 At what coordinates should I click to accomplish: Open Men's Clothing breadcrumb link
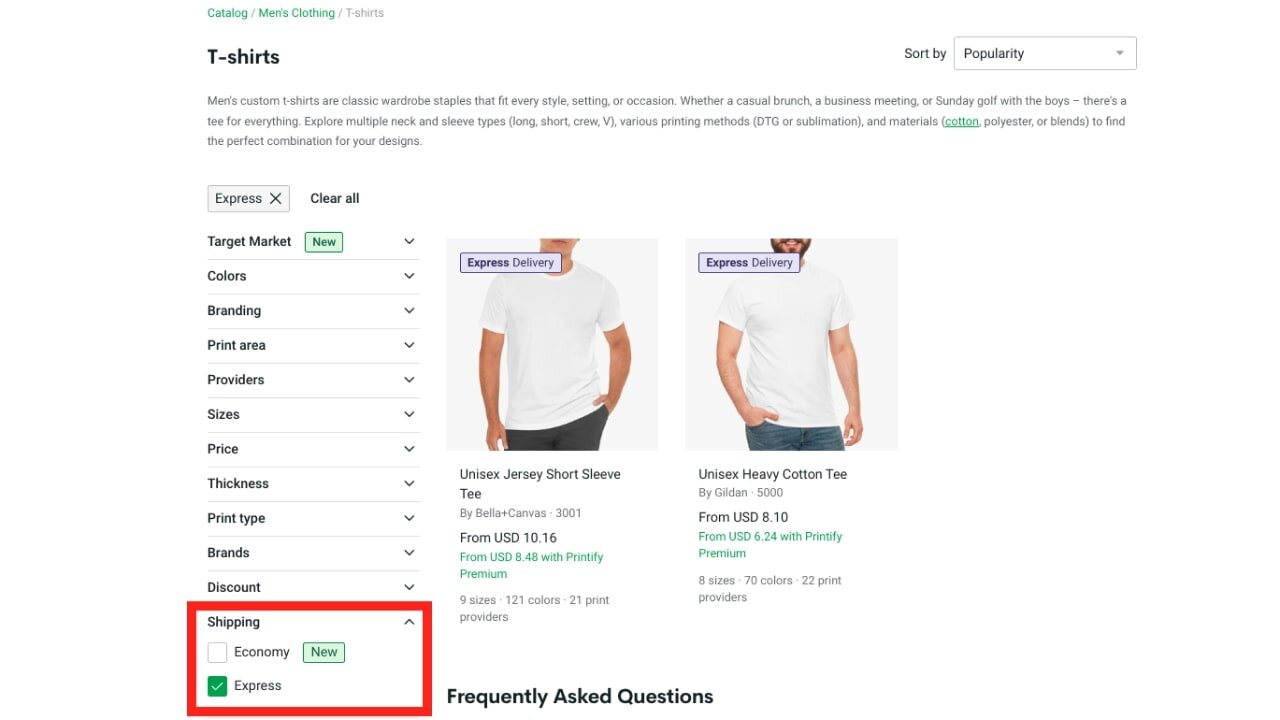coord(296,13)
